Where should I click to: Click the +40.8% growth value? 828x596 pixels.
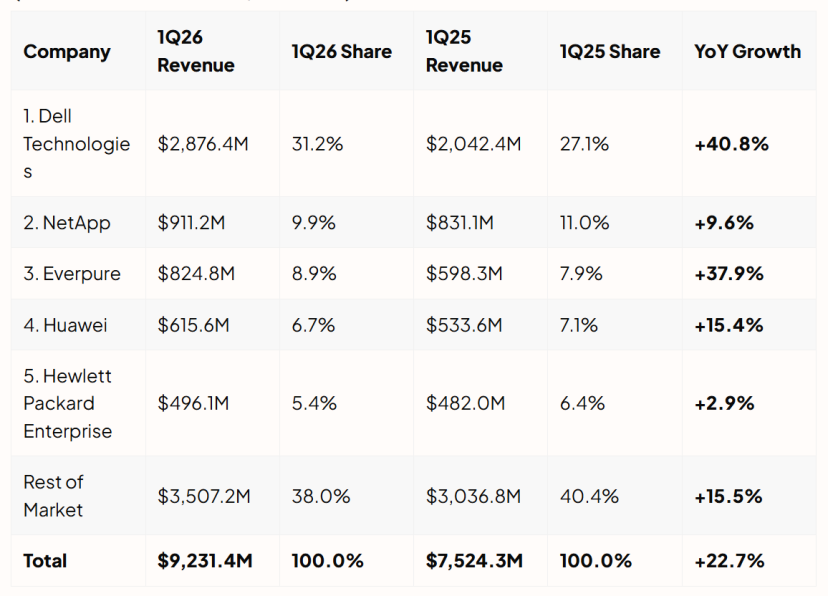point(731,144)
